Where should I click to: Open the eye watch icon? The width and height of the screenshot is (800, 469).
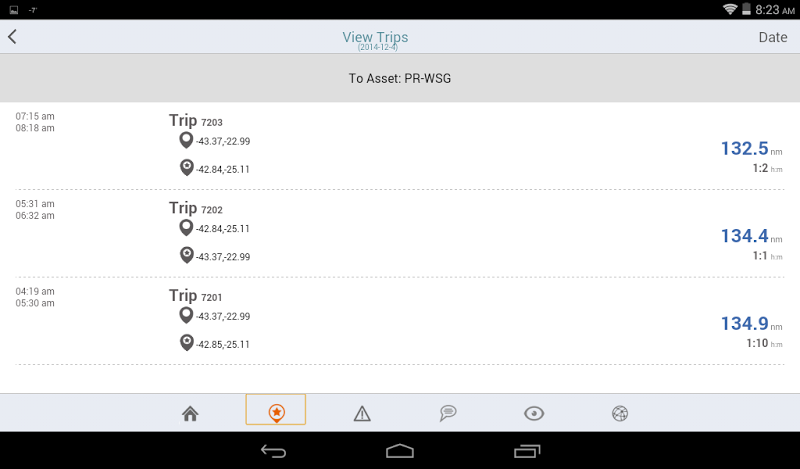click(x=534, y=413)
